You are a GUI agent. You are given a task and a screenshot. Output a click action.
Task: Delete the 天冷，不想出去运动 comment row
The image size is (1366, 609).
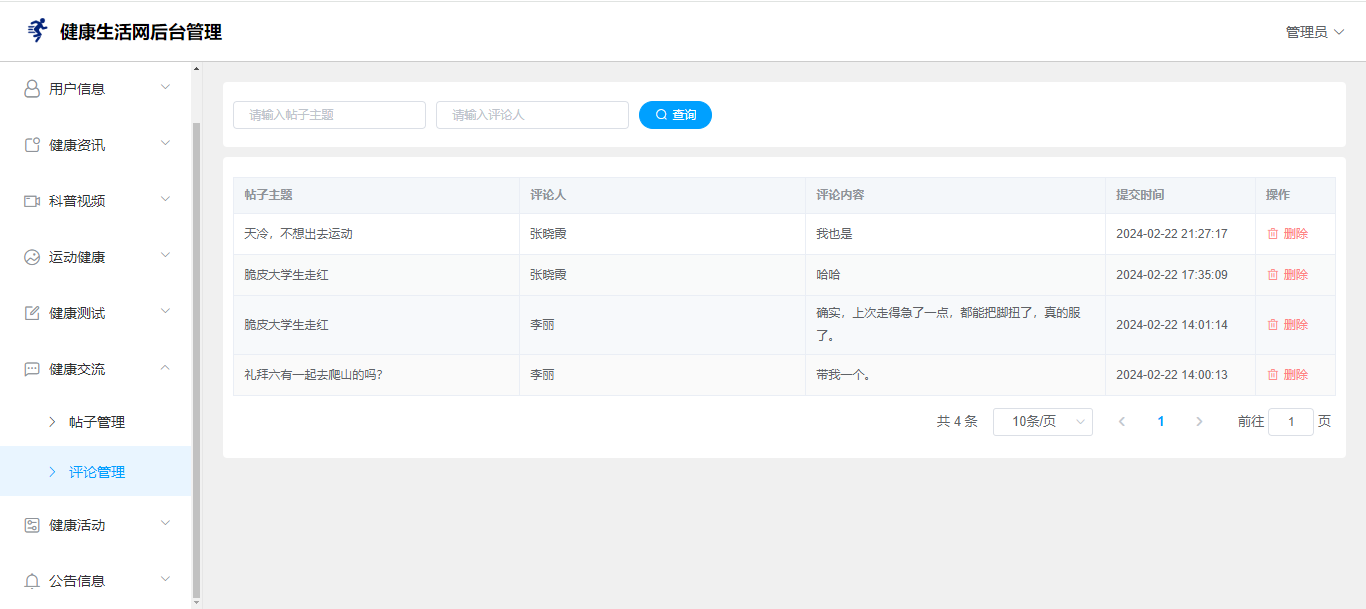(1287, 234)
